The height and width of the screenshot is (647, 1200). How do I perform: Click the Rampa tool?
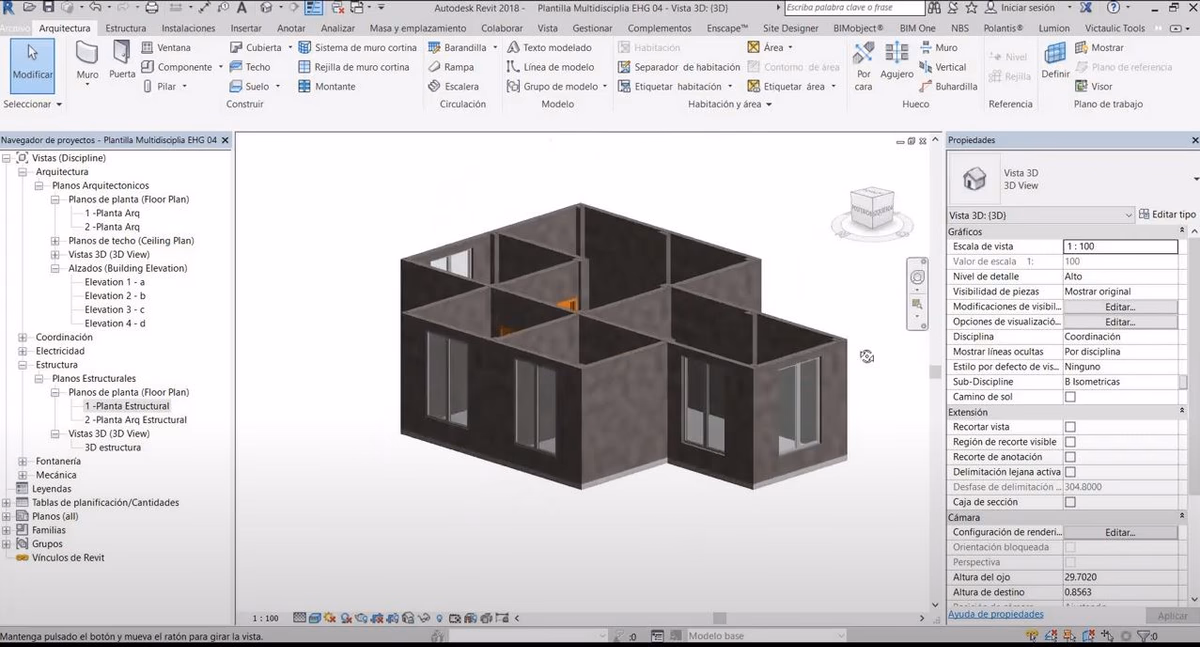click(x=451, y=67)
